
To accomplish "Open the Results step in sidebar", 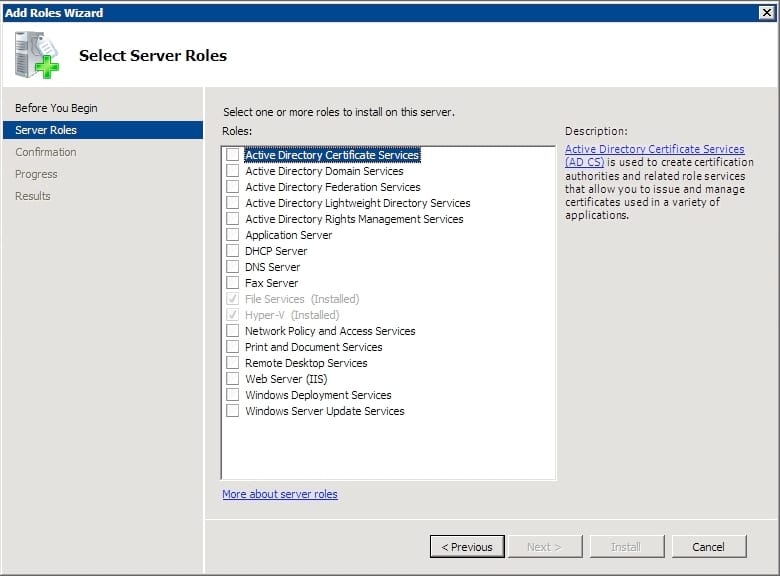I will click(33, 196).
